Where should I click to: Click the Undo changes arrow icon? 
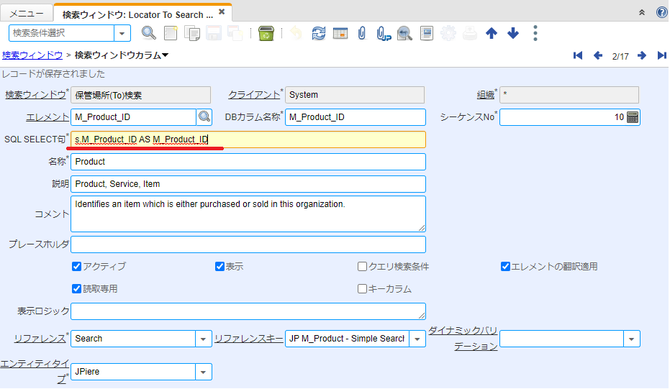point(296,33)
